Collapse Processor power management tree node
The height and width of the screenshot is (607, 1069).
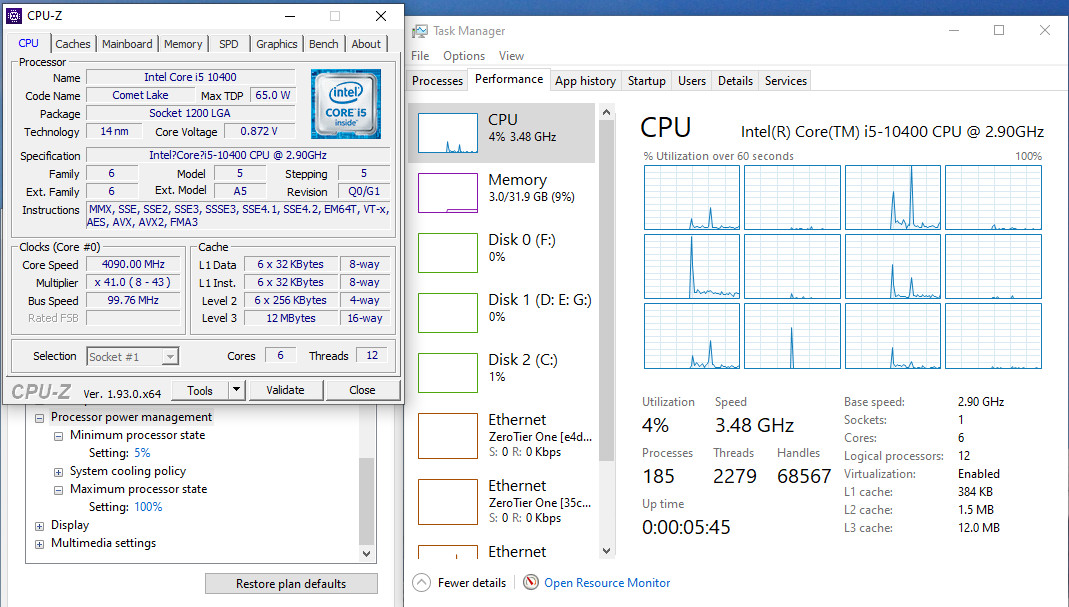[x=40, y=417]
